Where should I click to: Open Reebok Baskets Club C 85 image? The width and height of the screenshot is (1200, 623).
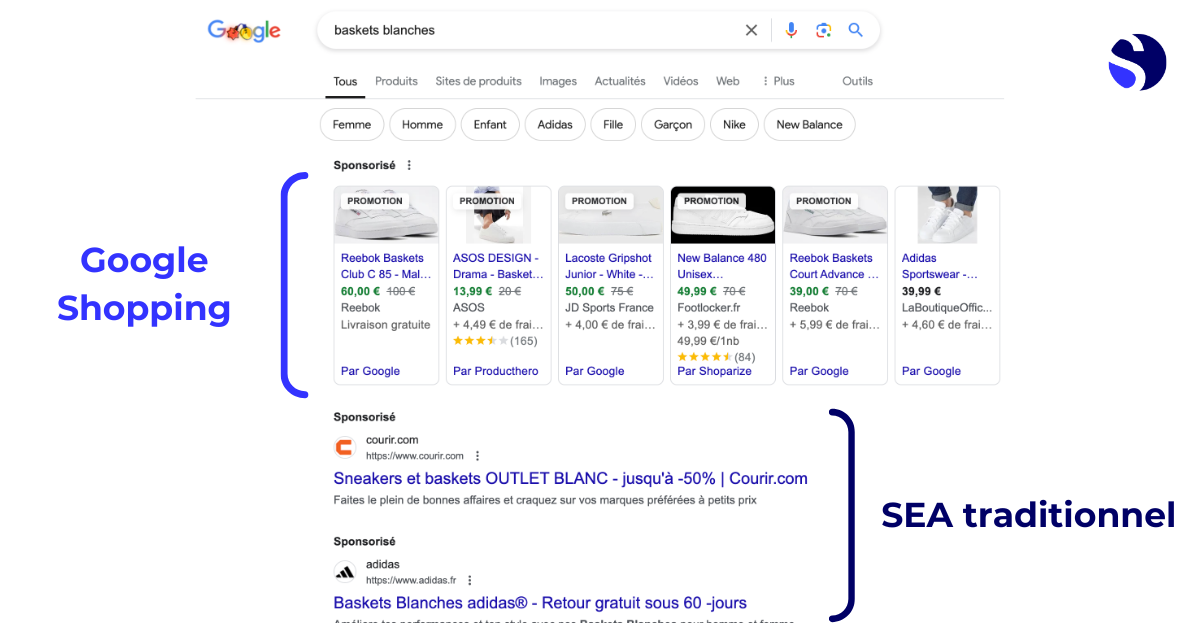(x=386, y=215)
